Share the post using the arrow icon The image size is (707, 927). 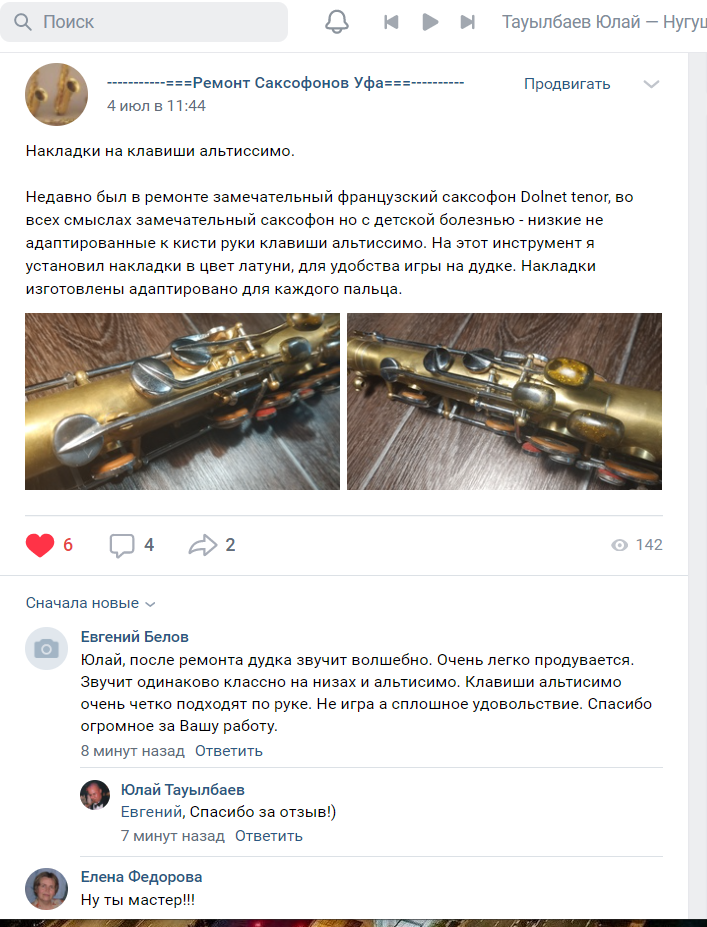pyautogui.click(x=203, y=545)
